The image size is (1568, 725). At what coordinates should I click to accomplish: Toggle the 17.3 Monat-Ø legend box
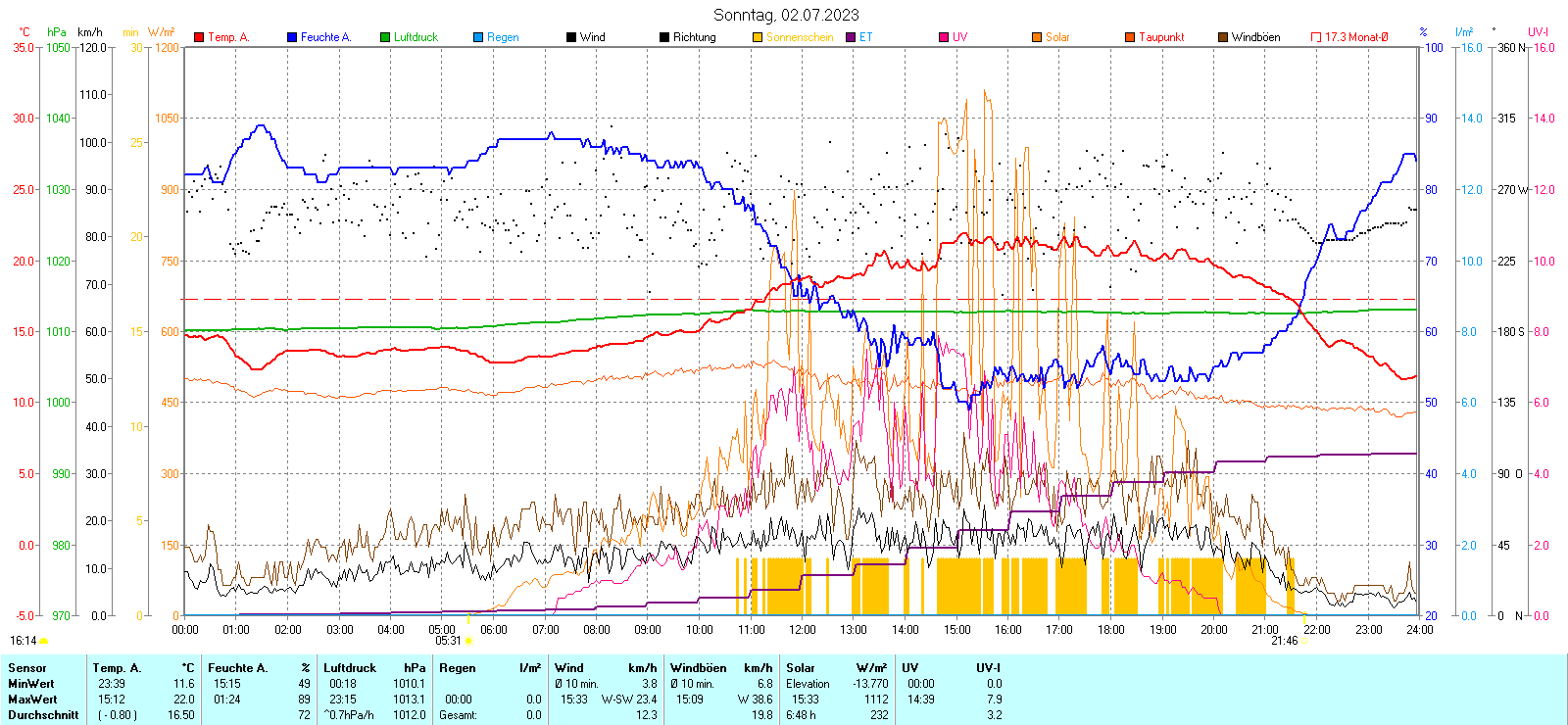pos(1316,37)
